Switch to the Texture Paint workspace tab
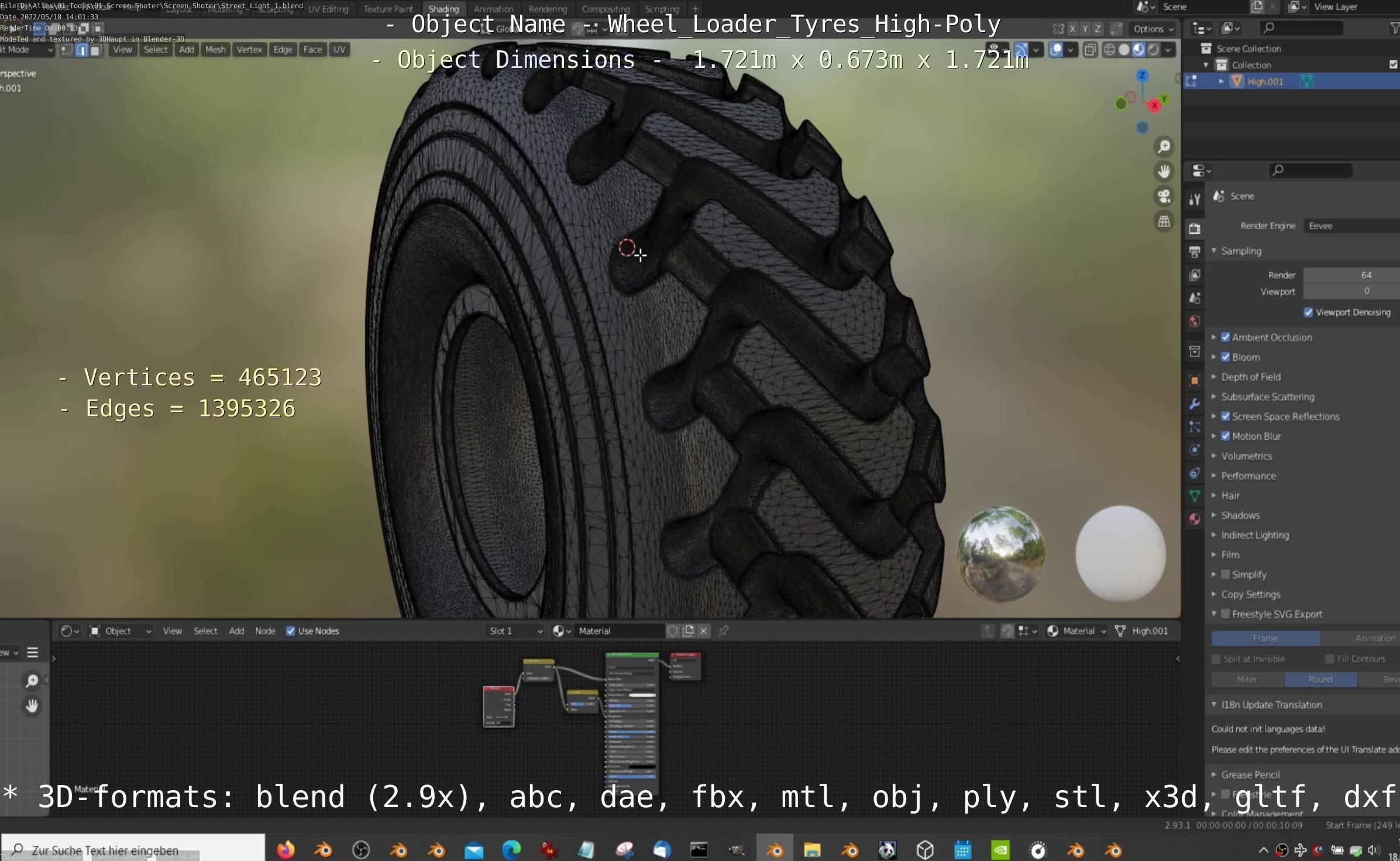This screenshot has width=1400, height=861. 388,9
